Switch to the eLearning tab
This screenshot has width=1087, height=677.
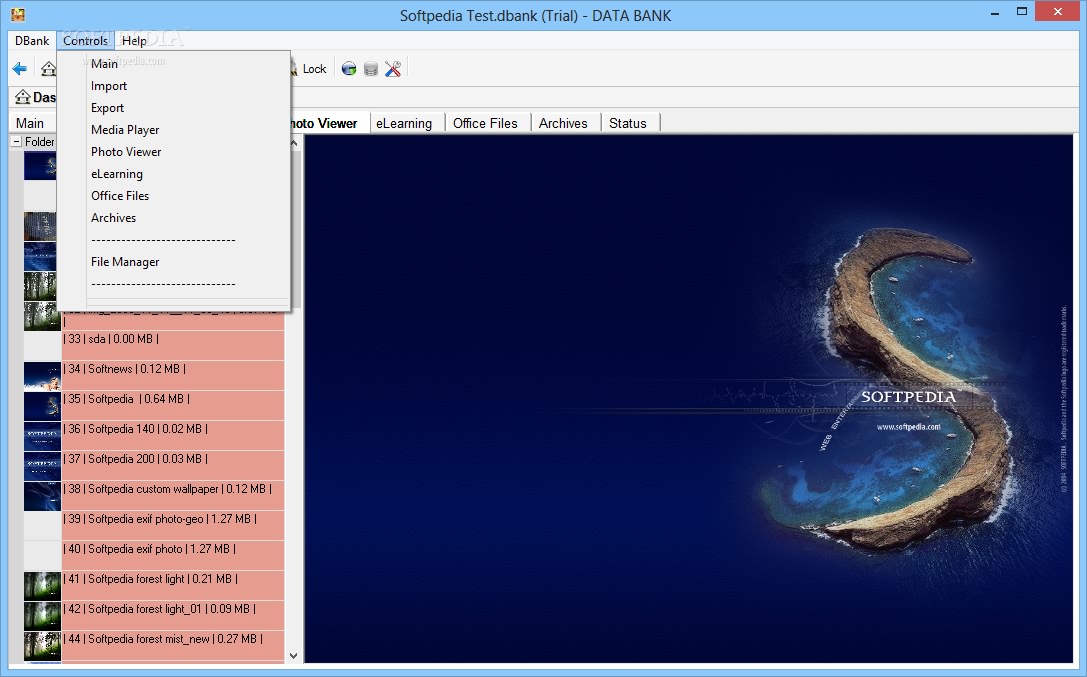(404, 123)
